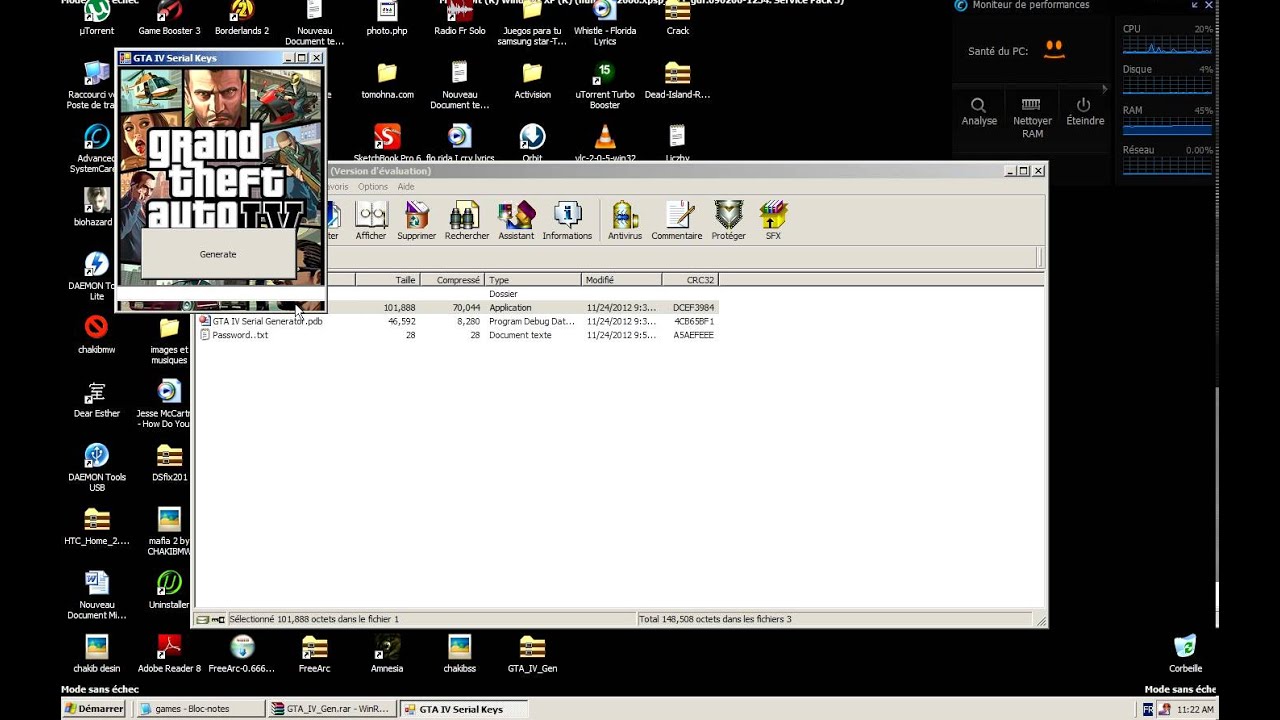1280x720 pixels.
Task: Open the biohazard desktop shortcut
Action: (x=97, y=207)
